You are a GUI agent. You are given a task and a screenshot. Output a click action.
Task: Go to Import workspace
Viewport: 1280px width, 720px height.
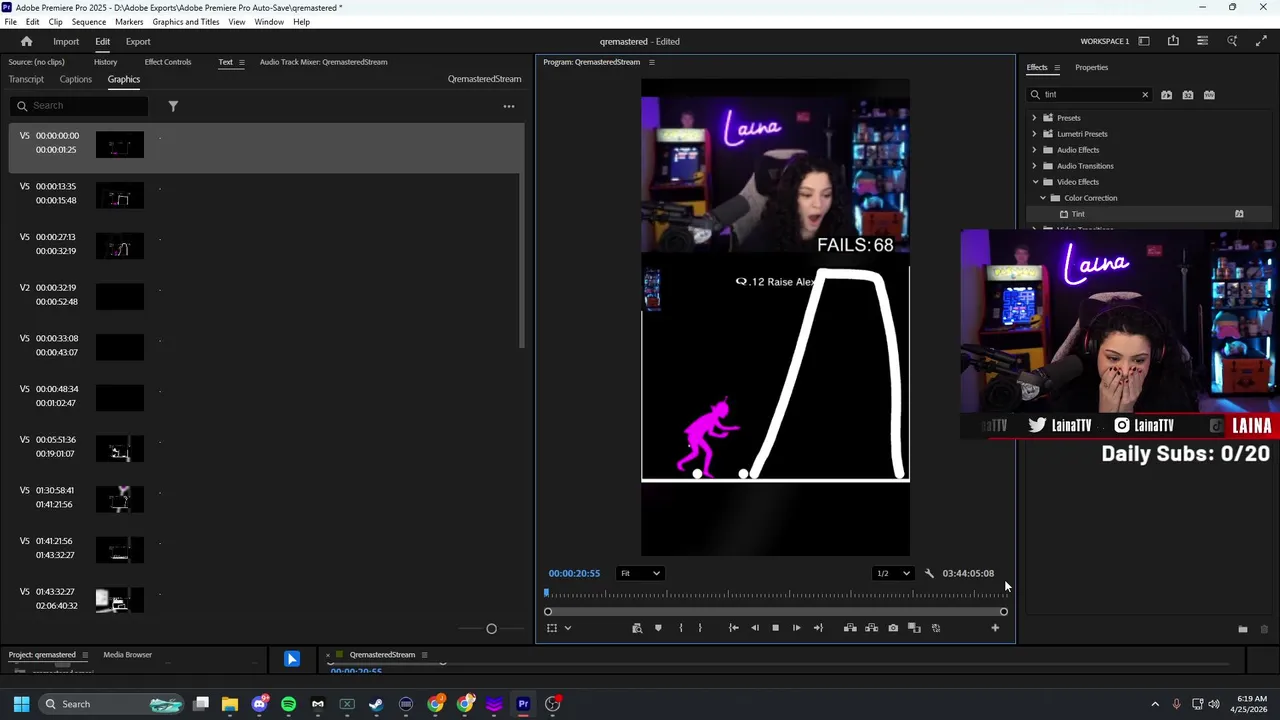pos(66,42)
